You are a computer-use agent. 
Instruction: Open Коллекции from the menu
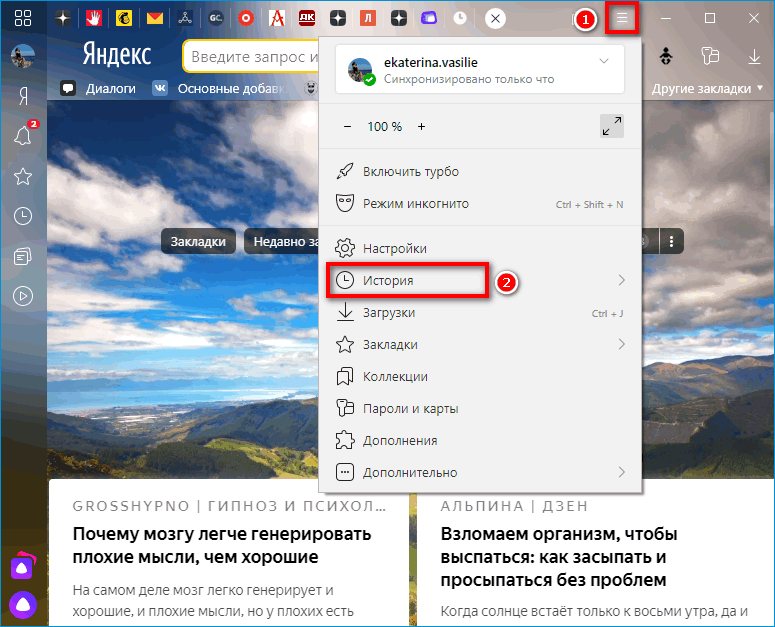click(480, 376)
